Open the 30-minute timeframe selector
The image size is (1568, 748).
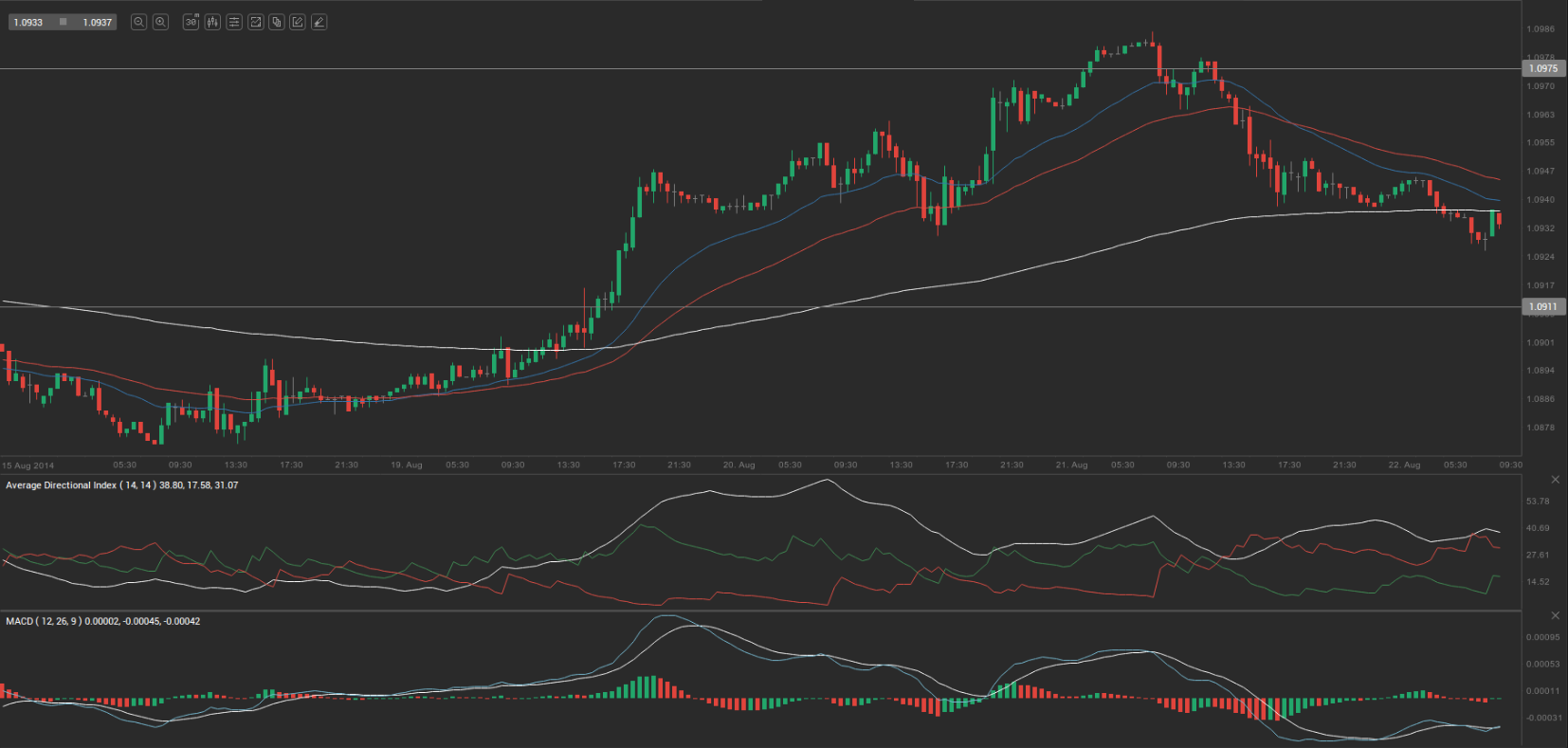tap(191, 22)
